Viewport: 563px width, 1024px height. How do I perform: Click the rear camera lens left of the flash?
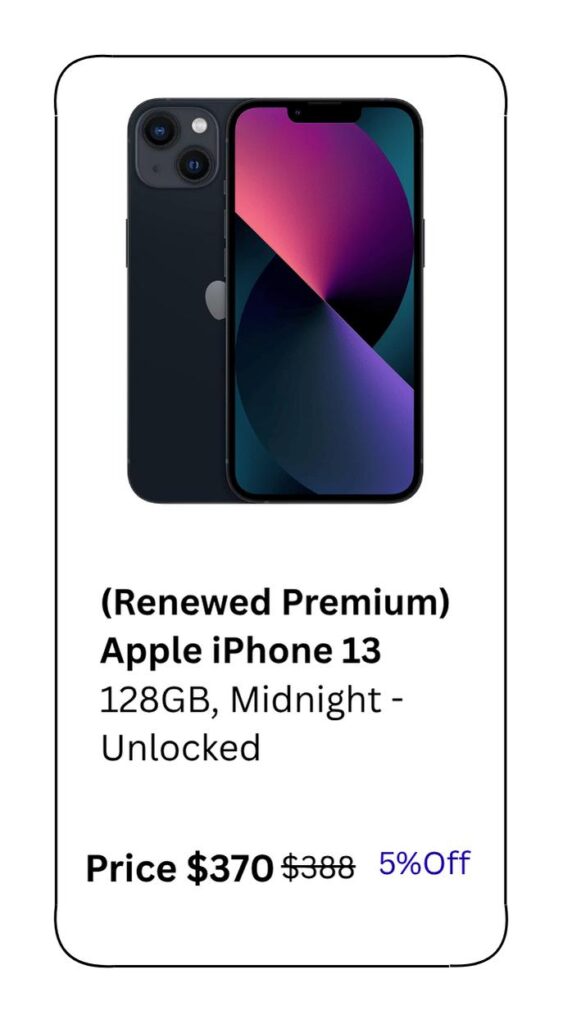[x=159, y=131]
